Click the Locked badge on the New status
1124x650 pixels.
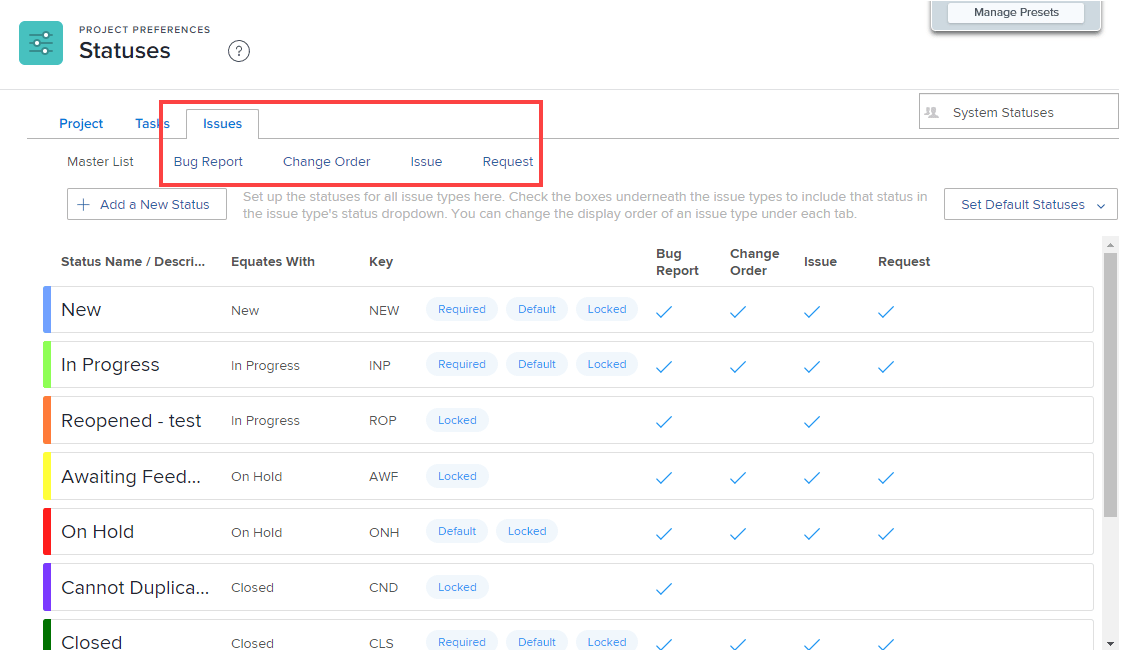606,309
